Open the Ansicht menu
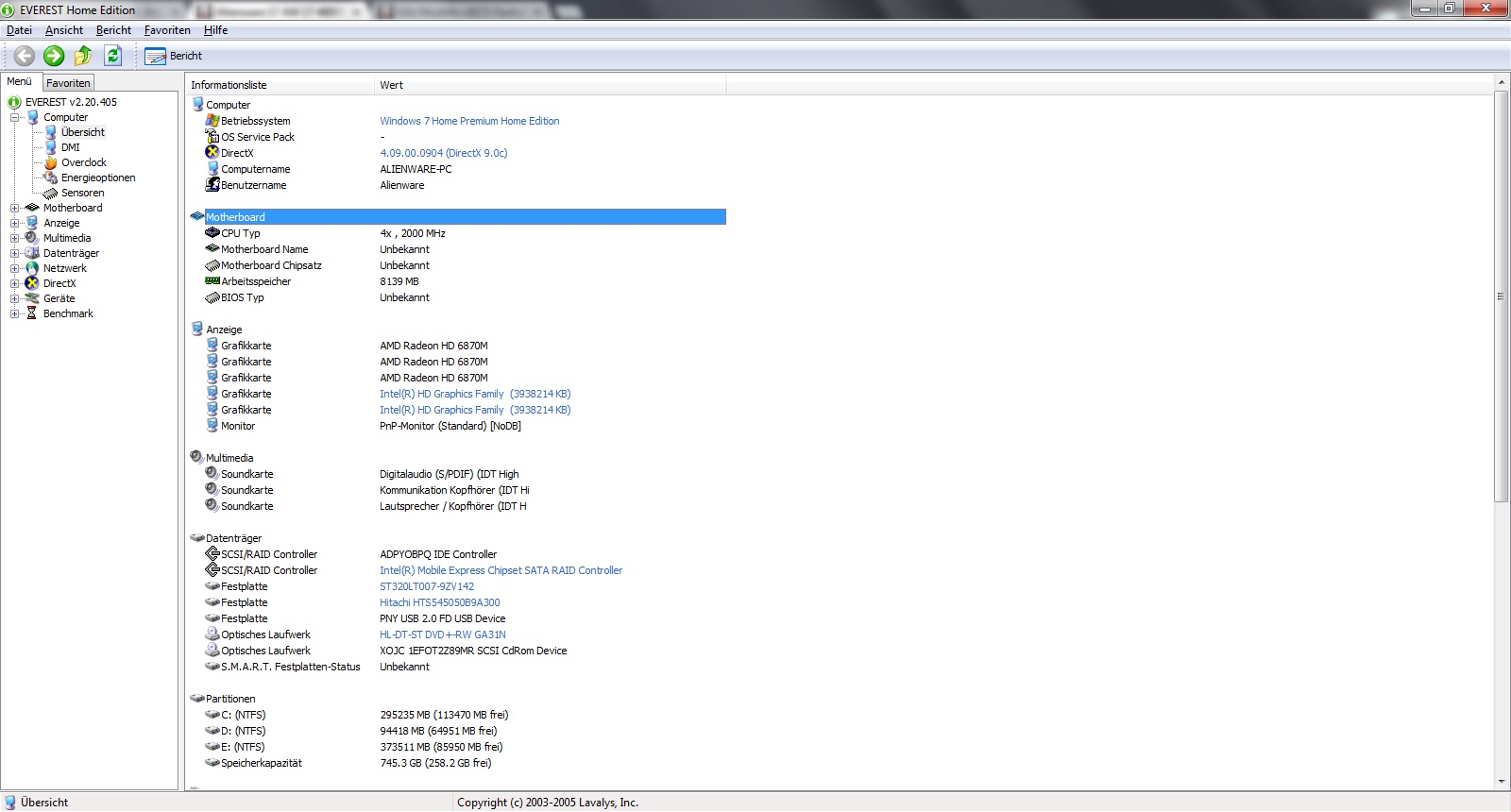The width and height of the screenshot is (1511, 812). click(64, 30)
